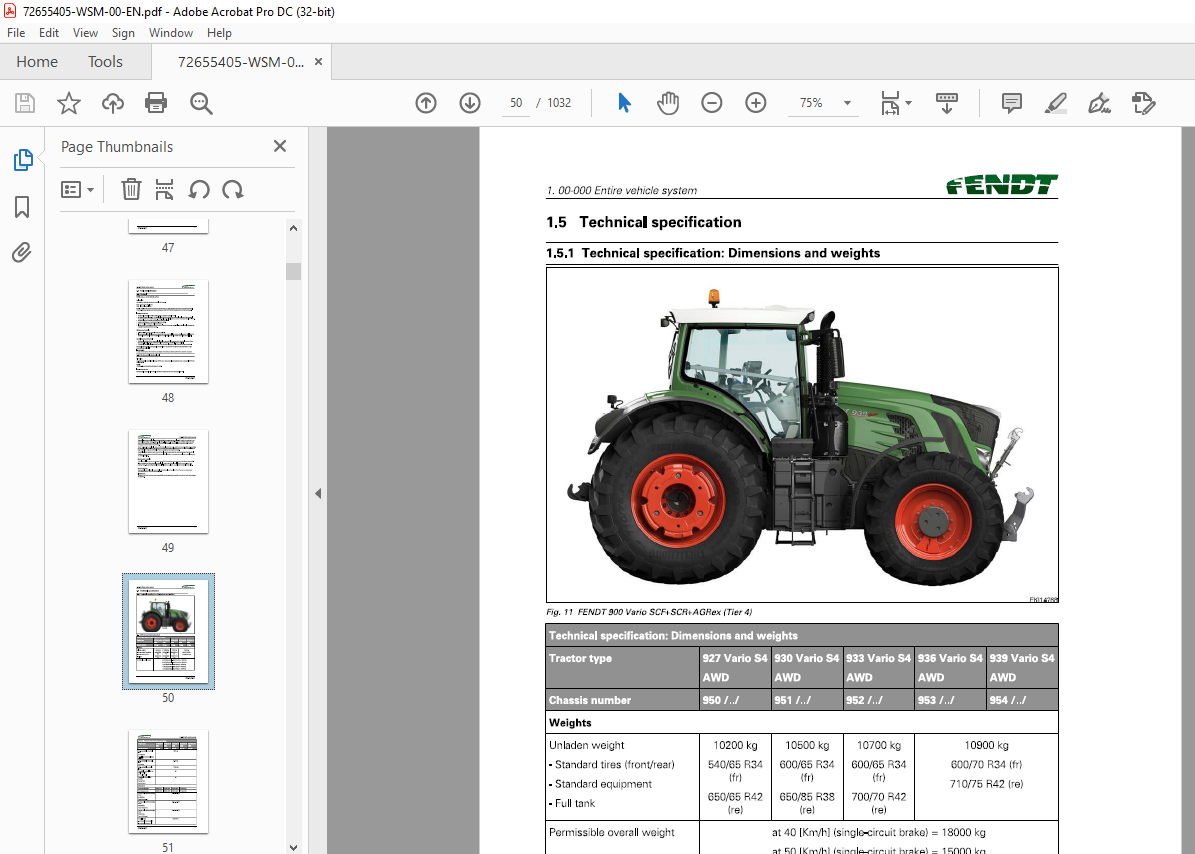Delete selected pages with trash icon
The width and height of the screenshot is (1195, 854).
coord(131,189)
